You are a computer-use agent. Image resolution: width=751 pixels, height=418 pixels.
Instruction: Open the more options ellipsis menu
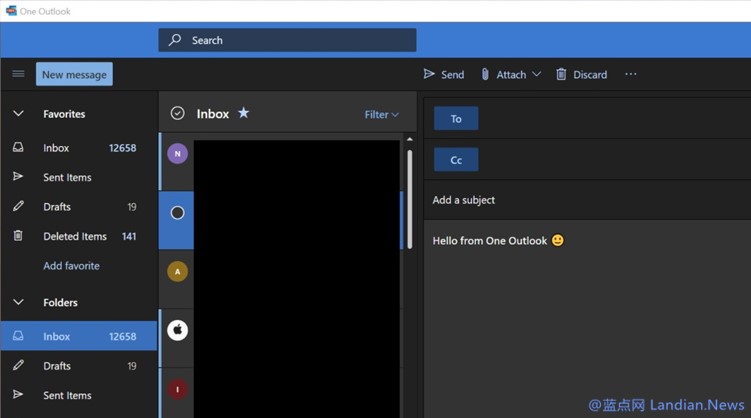pos(630,74)
